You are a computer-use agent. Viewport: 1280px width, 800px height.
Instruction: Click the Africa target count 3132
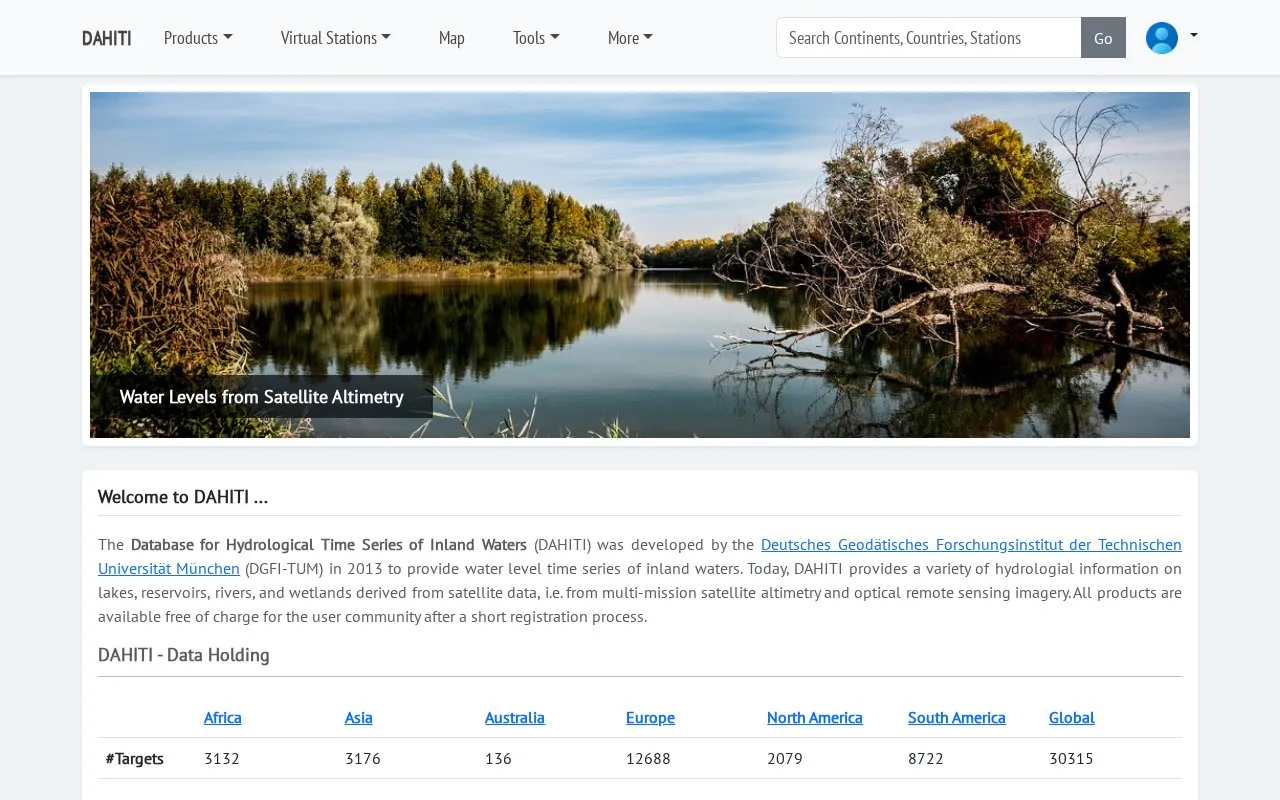[222, 759]
